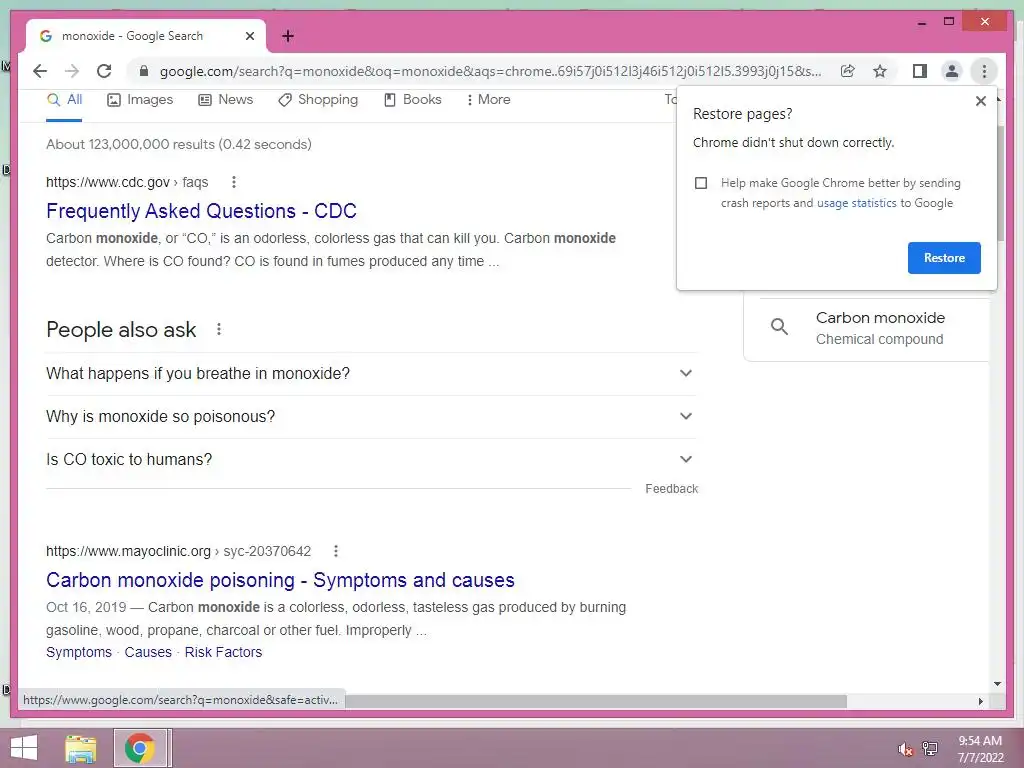The width and height of the screenshot is (1024, 768).
Task: Click the Chrome taskbar icon
Action: point(139,748)
